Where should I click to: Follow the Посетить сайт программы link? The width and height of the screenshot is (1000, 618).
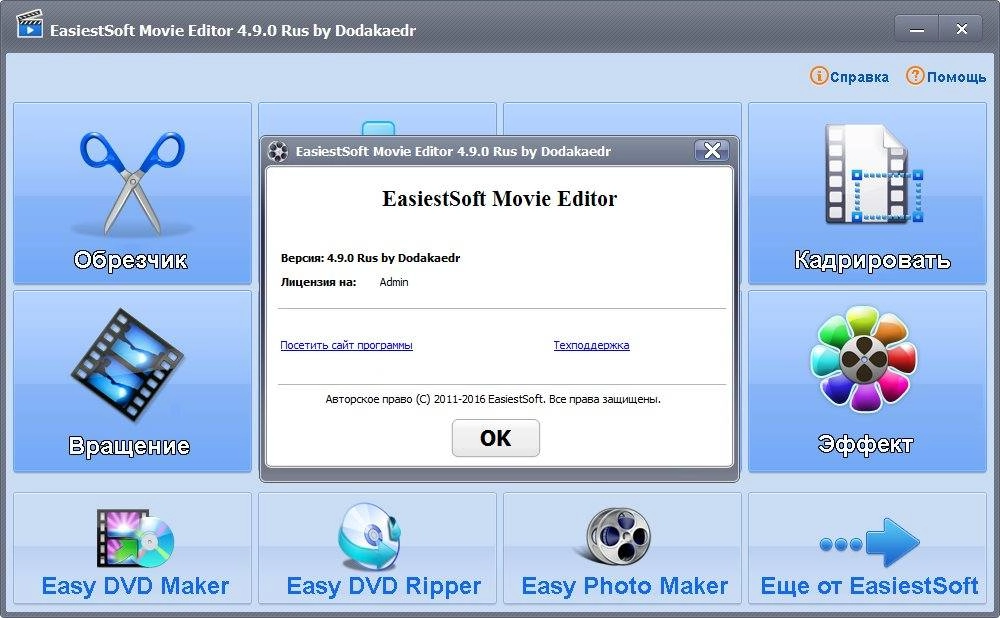pyautogui.click(x=346, y=345)
